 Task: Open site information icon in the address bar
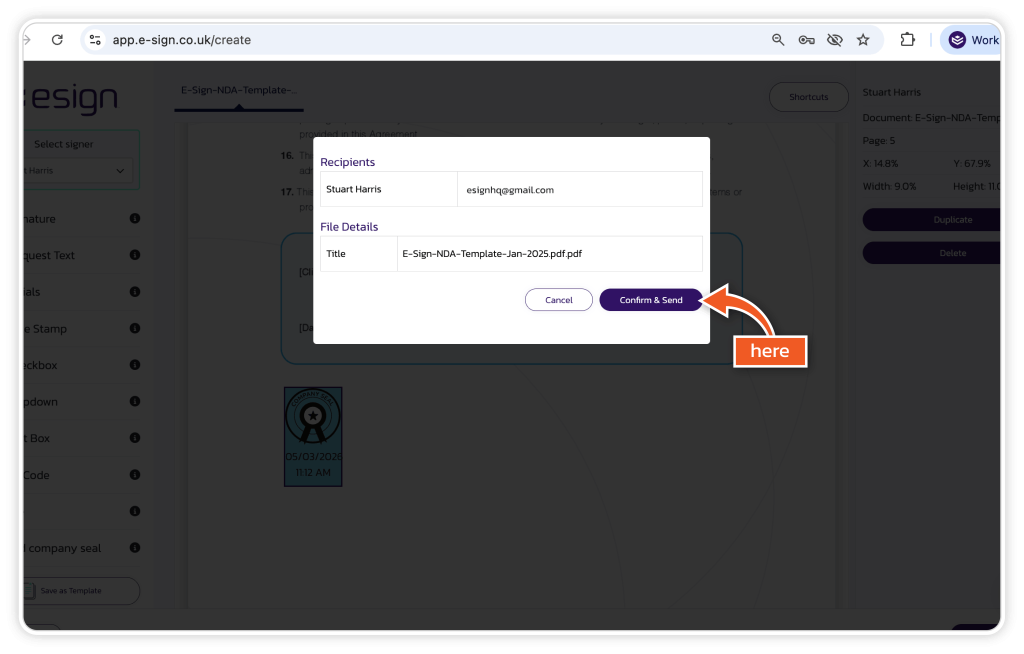tap(95, 40)
